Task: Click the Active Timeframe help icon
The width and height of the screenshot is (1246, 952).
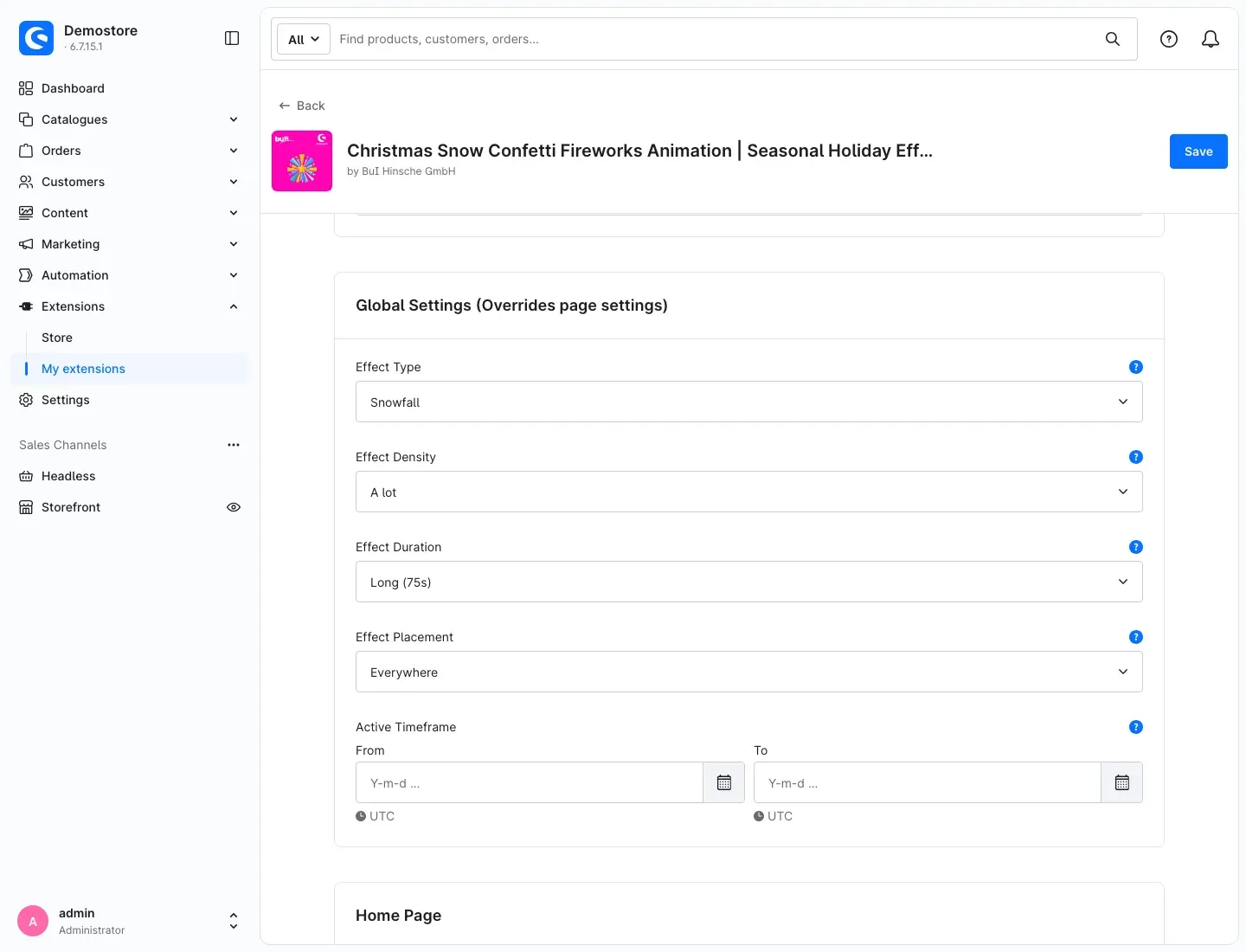Action: (1136, 727)
